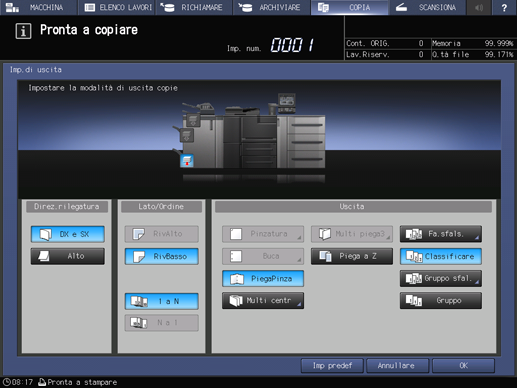Click Annullare to cancel
The image size is (517, 388).
click(x=397, y=366)
